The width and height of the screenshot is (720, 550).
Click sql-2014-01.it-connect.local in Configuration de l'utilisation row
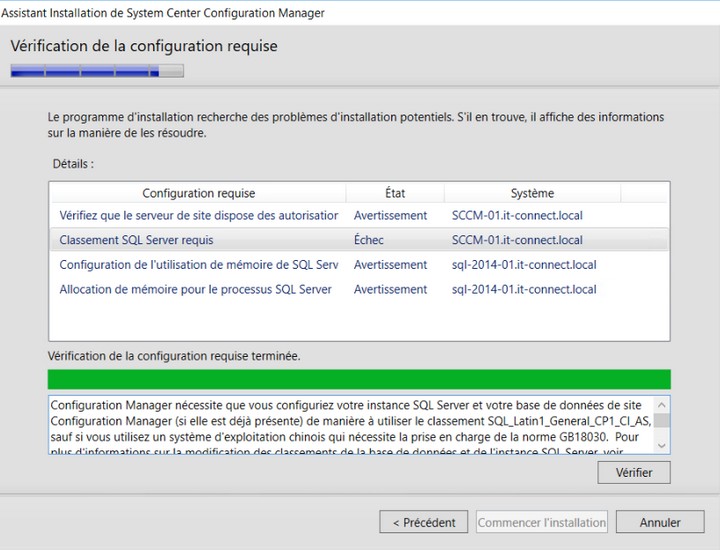[524, 265]
